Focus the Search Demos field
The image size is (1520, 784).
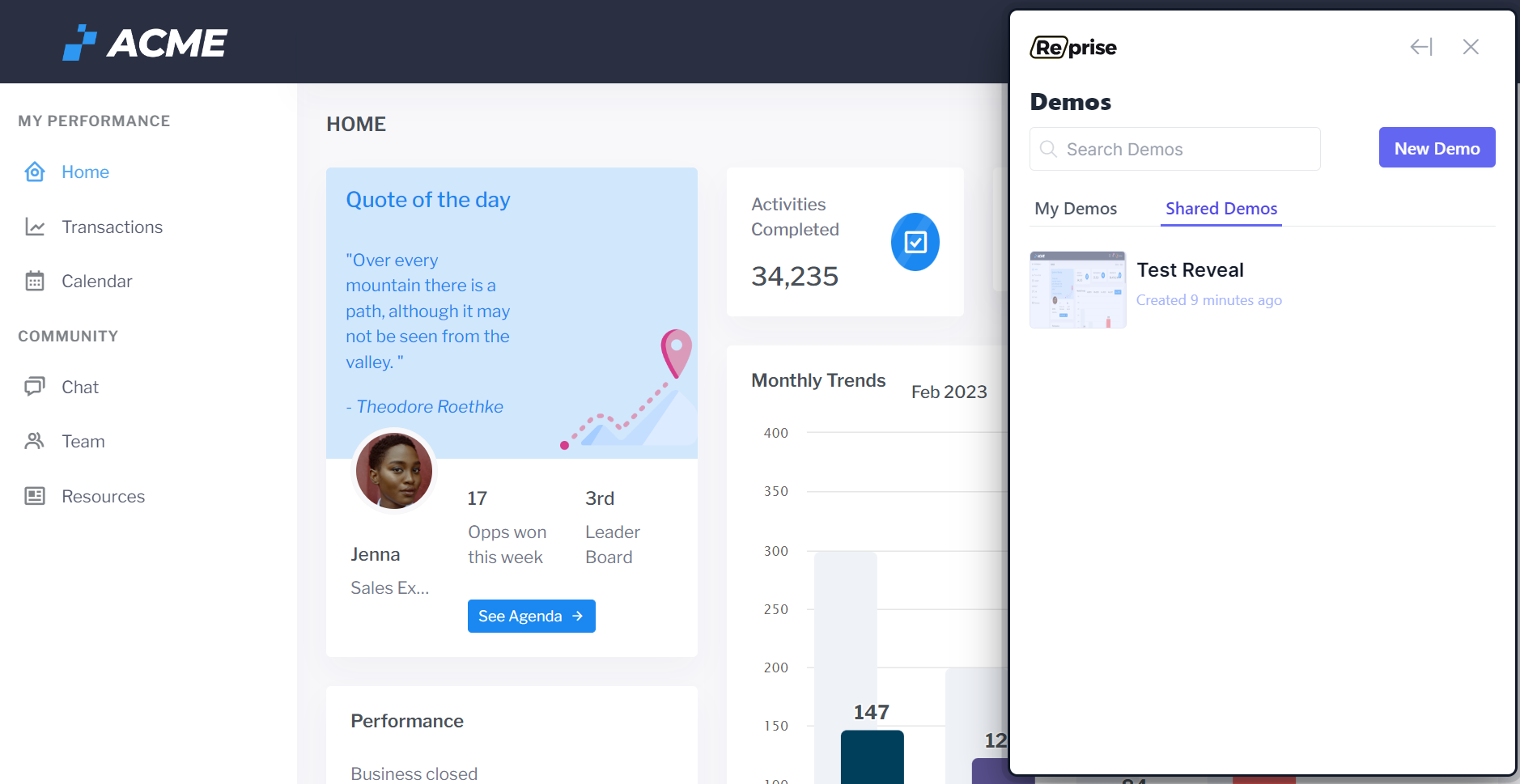click(x=1174, y=149)
